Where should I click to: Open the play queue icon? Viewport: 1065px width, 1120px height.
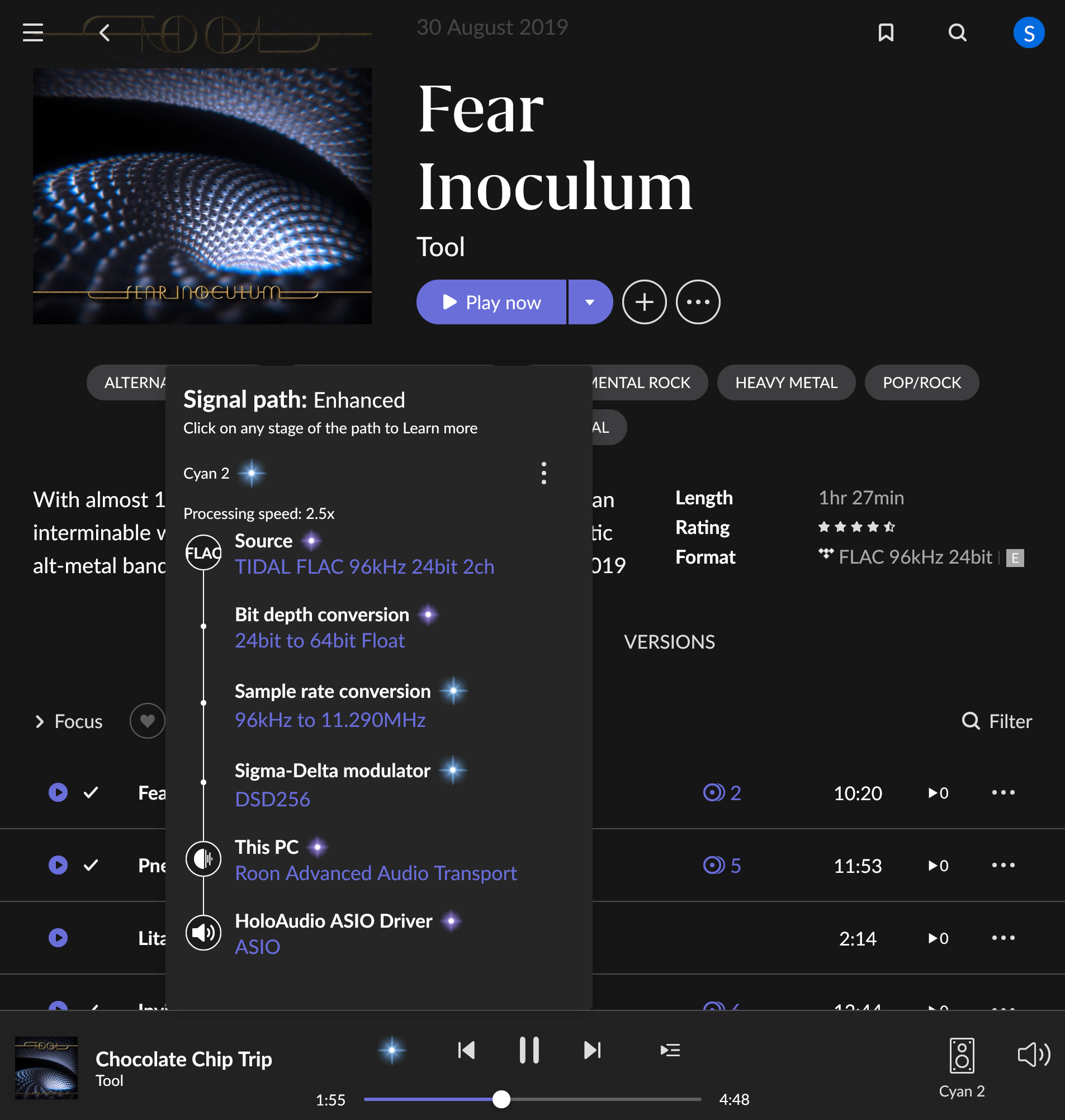coord(670,1050)
